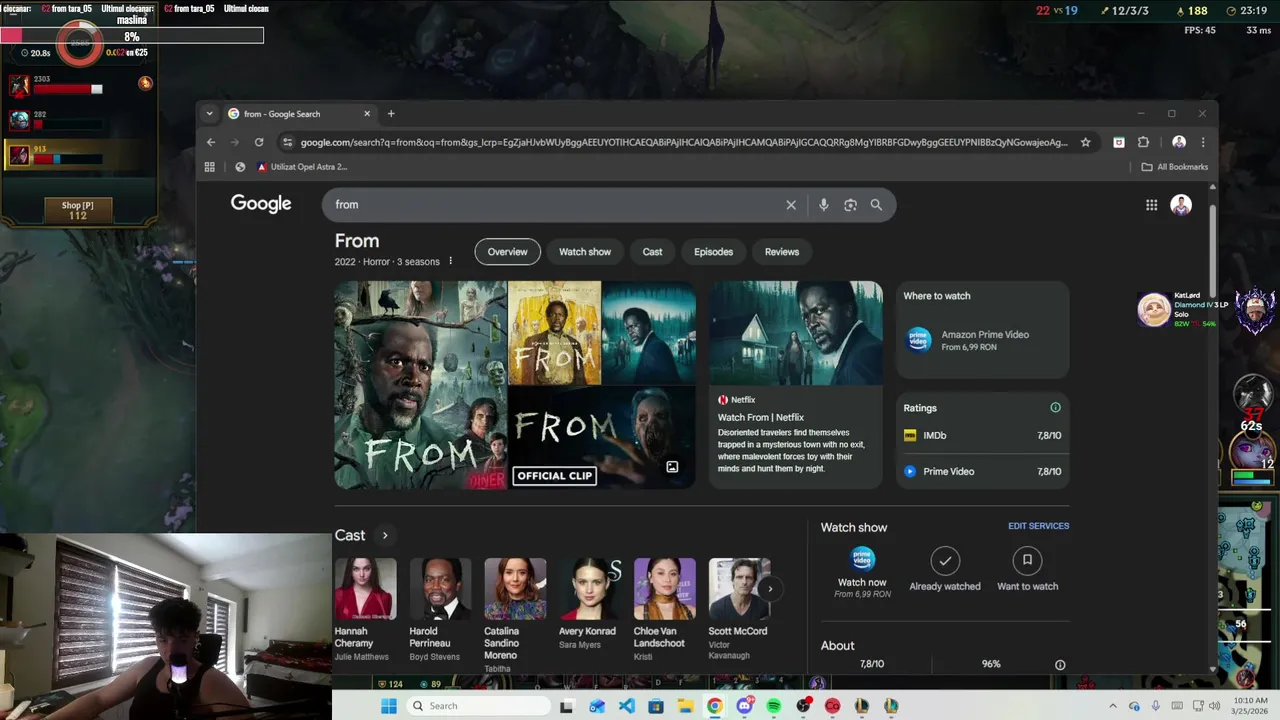The image size is (1280, 720).
Task: Click the ratings info icon
Action: tap(1055, 408)
